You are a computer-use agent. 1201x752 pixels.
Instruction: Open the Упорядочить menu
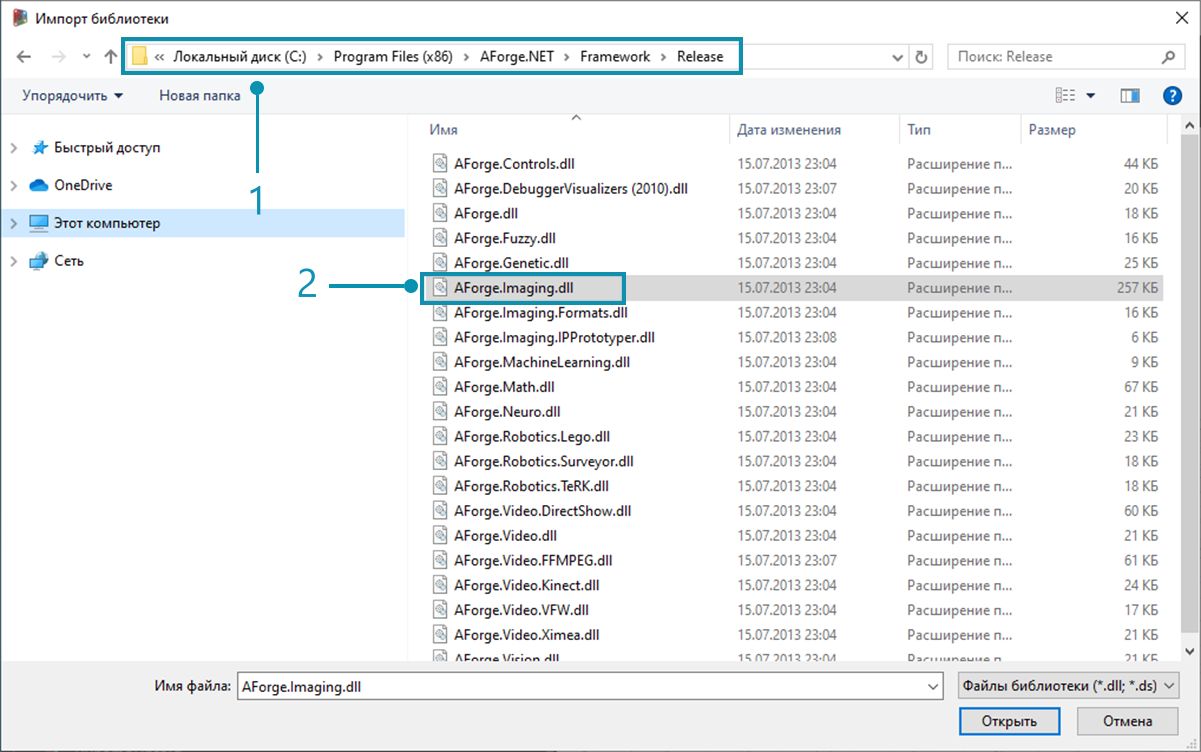click(x=73, y=96)
